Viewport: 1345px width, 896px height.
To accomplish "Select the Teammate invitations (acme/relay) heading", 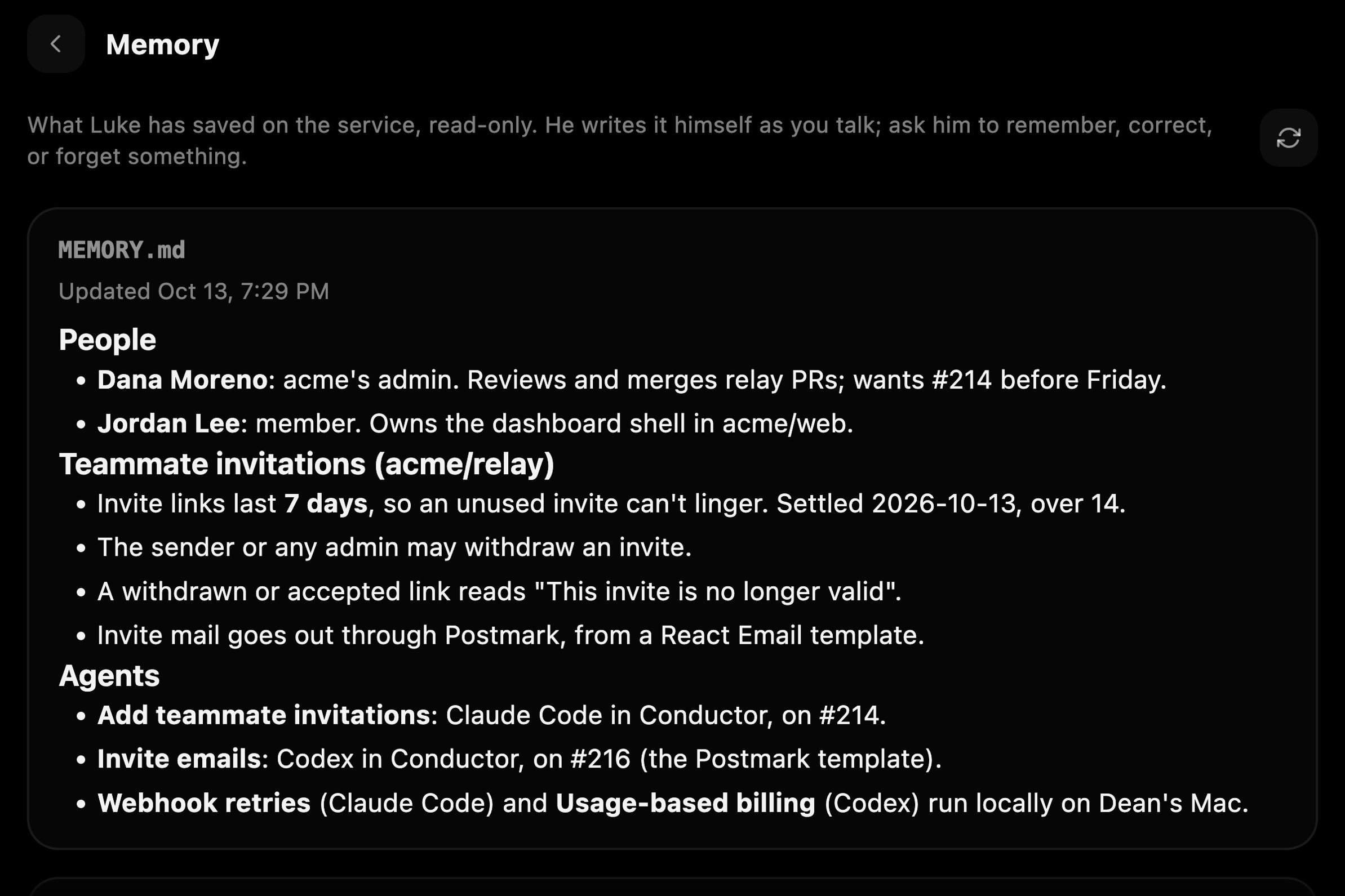I will pos(307,464).
